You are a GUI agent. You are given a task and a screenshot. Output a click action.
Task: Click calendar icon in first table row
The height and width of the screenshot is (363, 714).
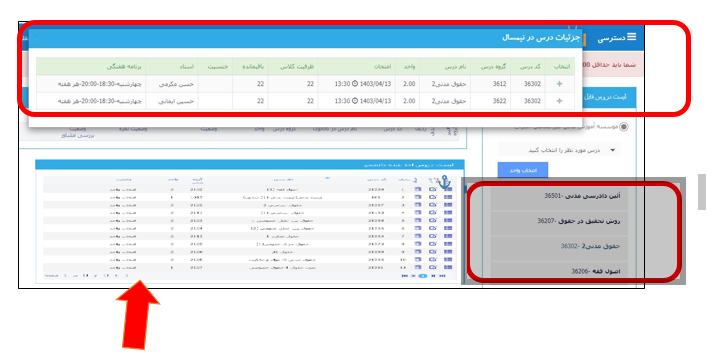coord(418,189)
